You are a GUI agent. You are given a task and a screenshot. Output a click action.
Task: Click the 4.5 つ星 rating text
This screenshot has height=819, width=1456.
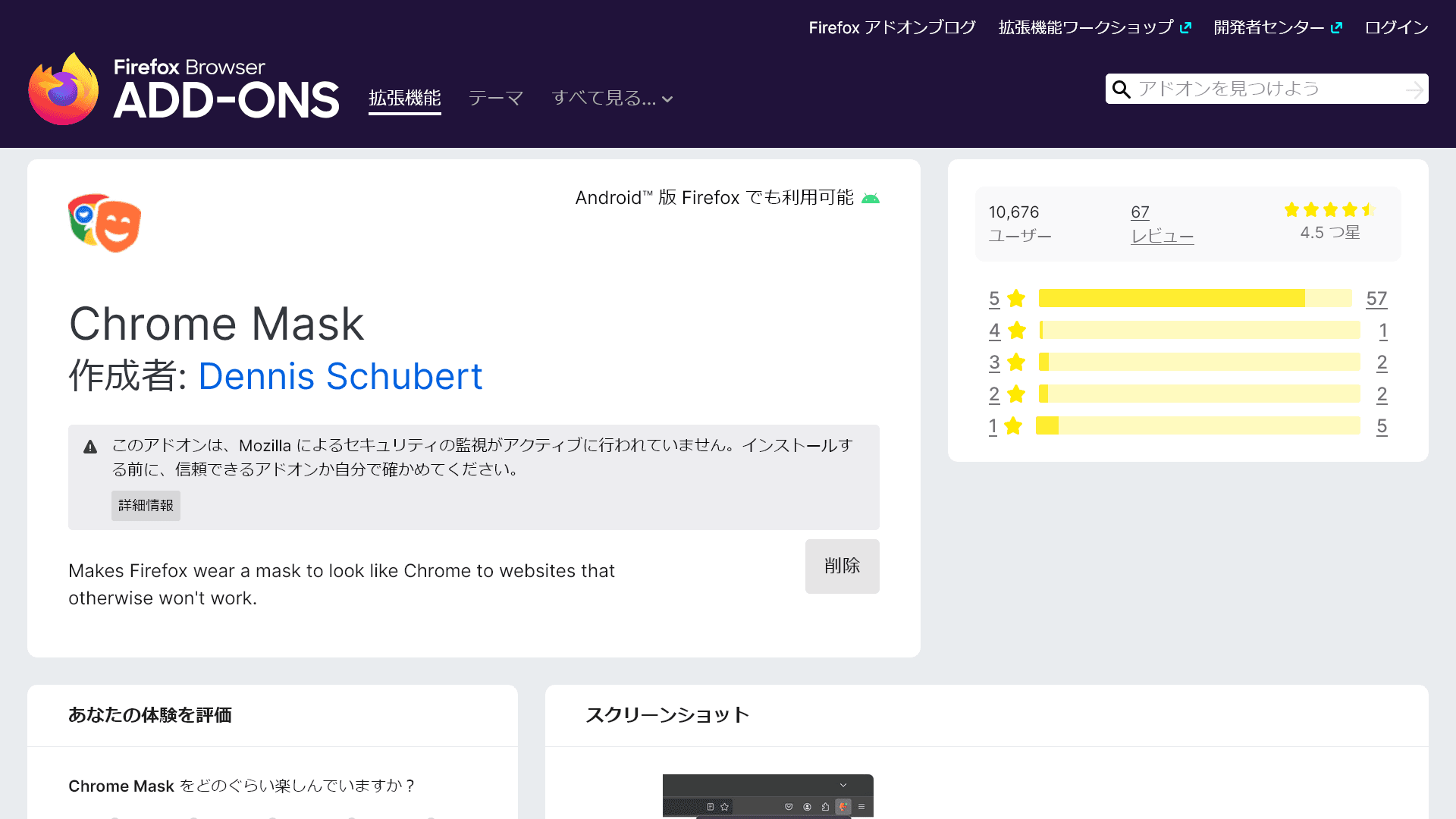[1330, 233]
